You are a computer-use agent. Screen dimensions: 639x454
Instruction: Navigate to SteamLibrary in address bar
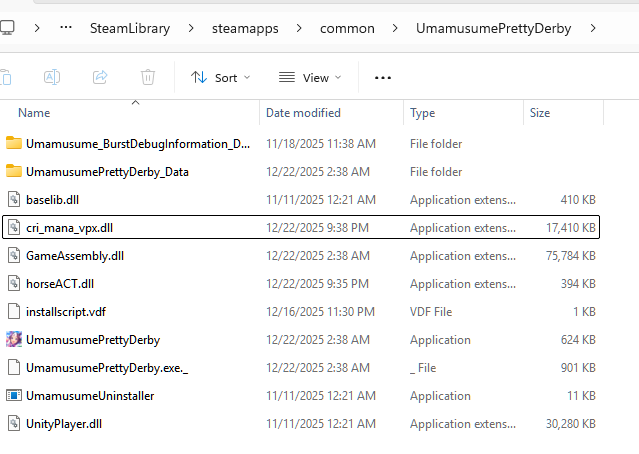[130, 28]
